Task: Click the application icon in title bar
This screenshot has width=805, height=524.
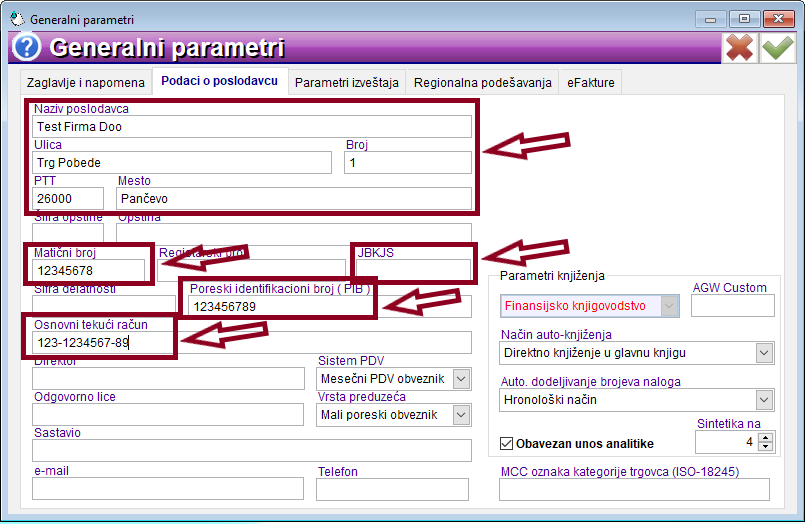Action: coord(18,19)
